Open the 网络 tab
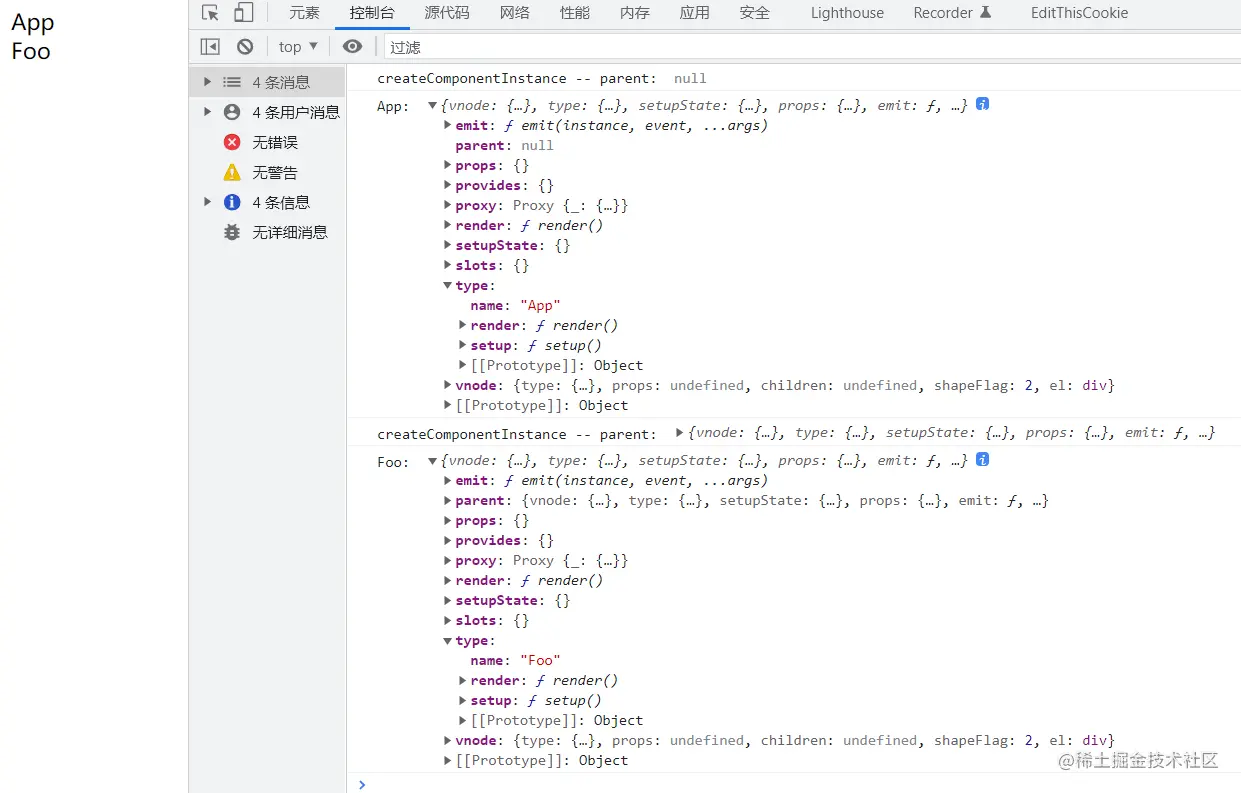The image size is (1241, 793). tap(515, 13)
